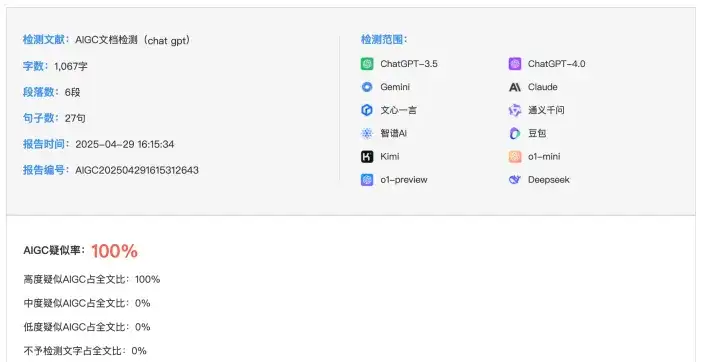Click the word count 1,067字
704x362 pixels.
pos(71,66)
